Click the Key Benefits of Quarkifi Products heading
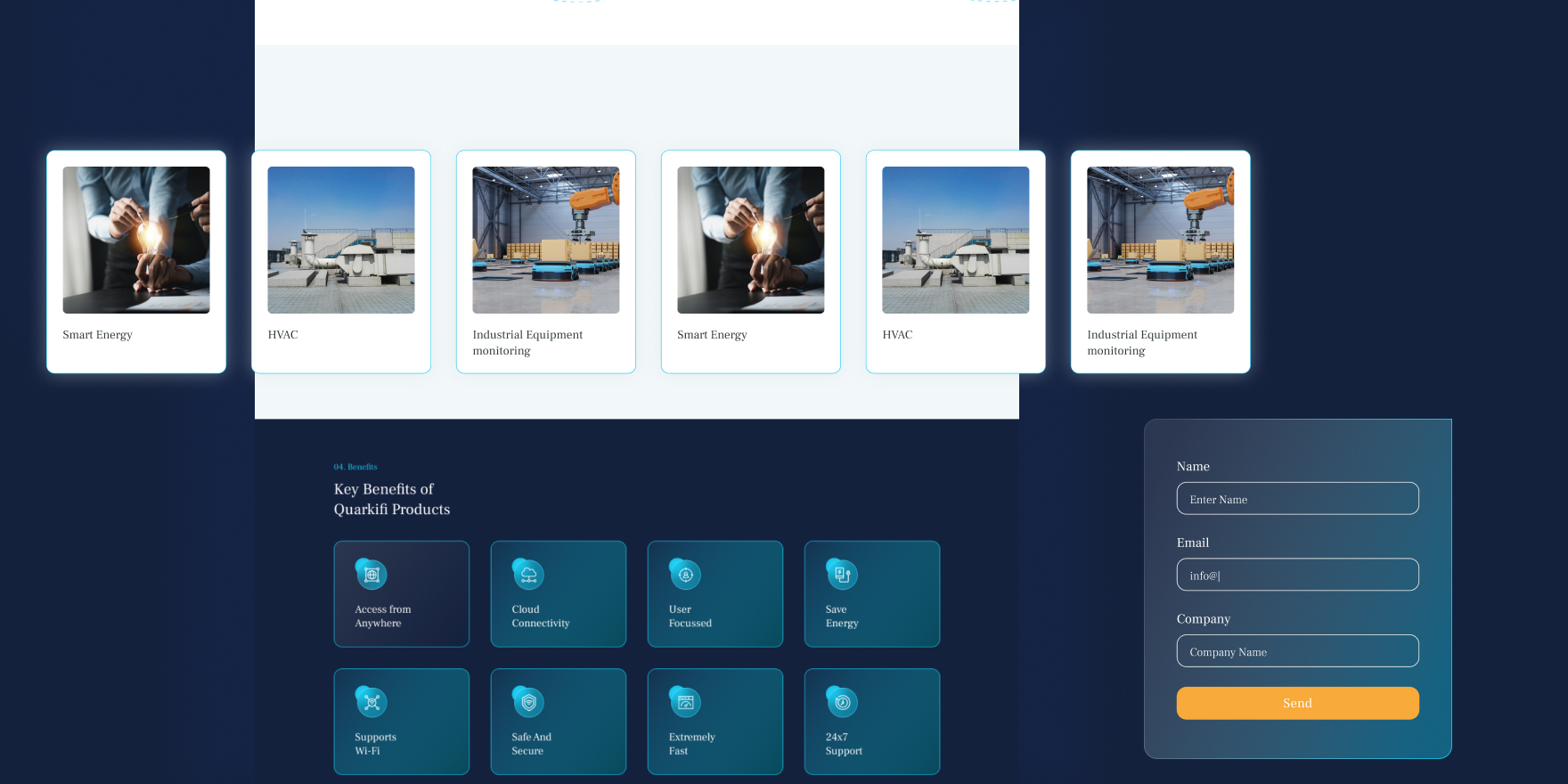Viewport: 1568px width, 784px height. click(x=392, y=499)
